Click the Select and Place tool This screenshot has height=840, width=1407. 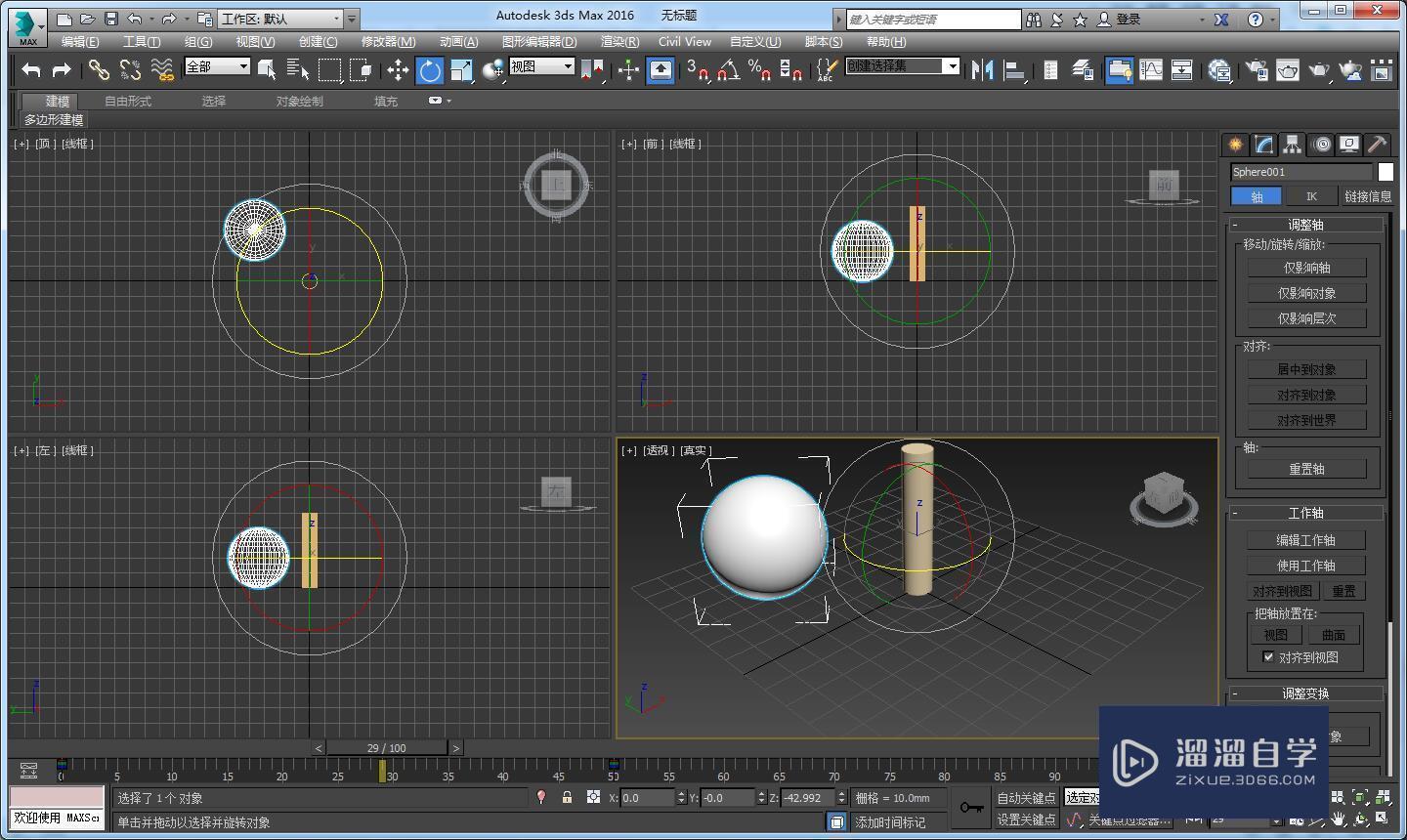[493, 69]
